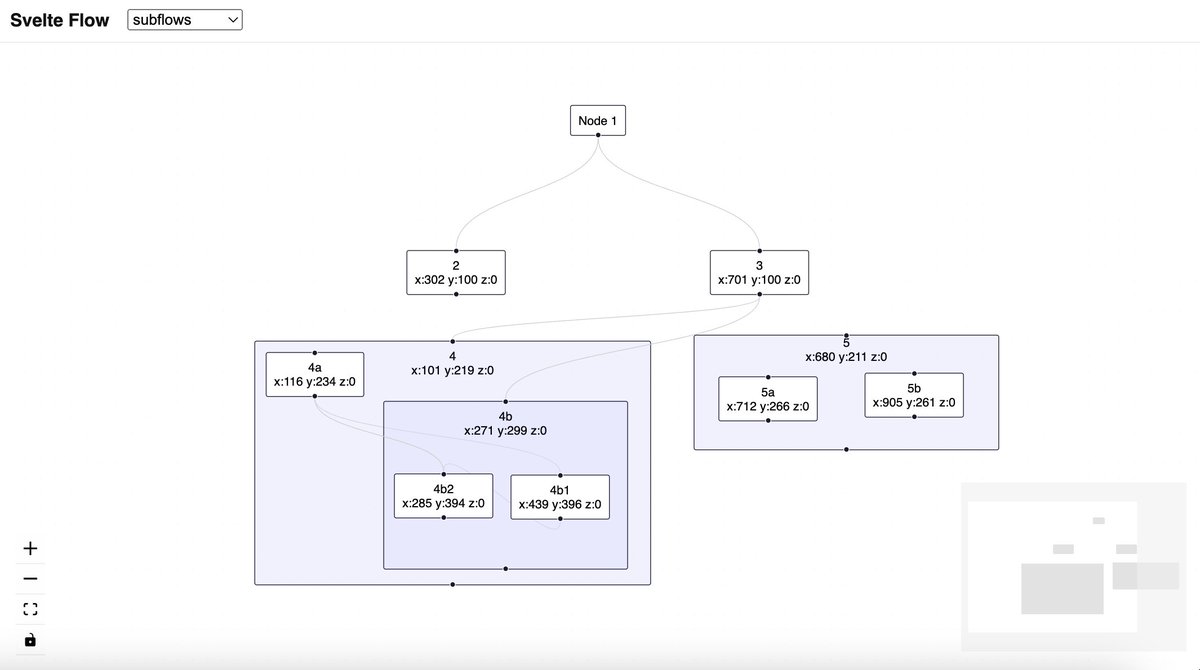Click bottom handle of node 3

tap(759, 295)
